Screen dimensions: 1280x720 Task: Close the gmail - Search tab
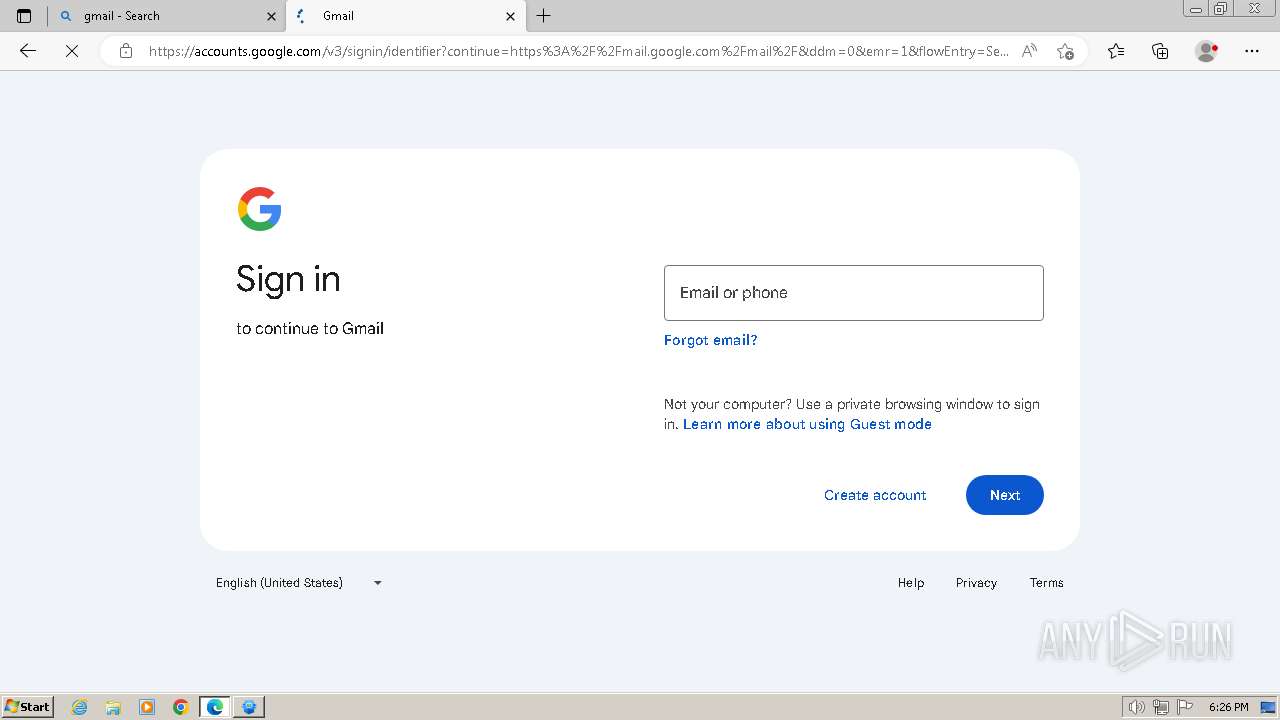[272, 16]
